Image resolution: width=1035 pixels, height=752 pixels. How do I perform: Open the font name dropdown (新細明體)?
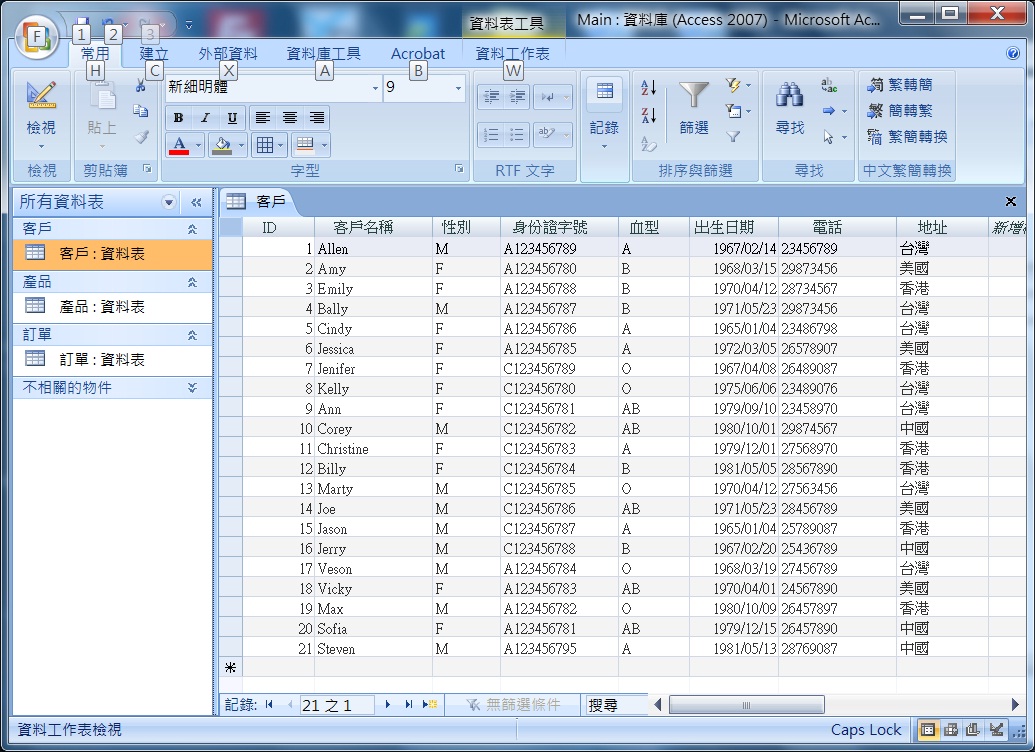pos(375,88)
